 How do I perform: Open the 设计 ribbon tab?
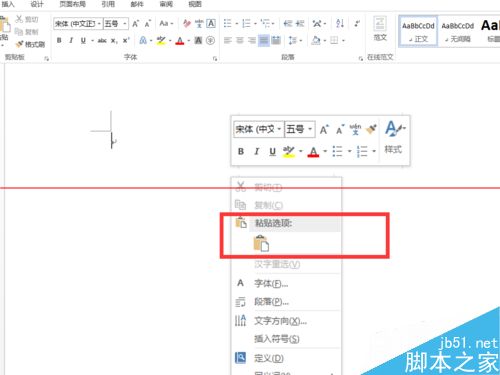[37, 4]
